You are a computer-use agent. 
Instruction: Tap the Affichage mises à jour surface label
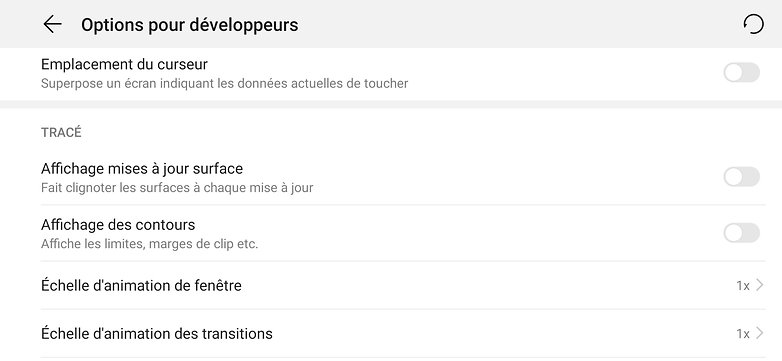pos(142,169)
